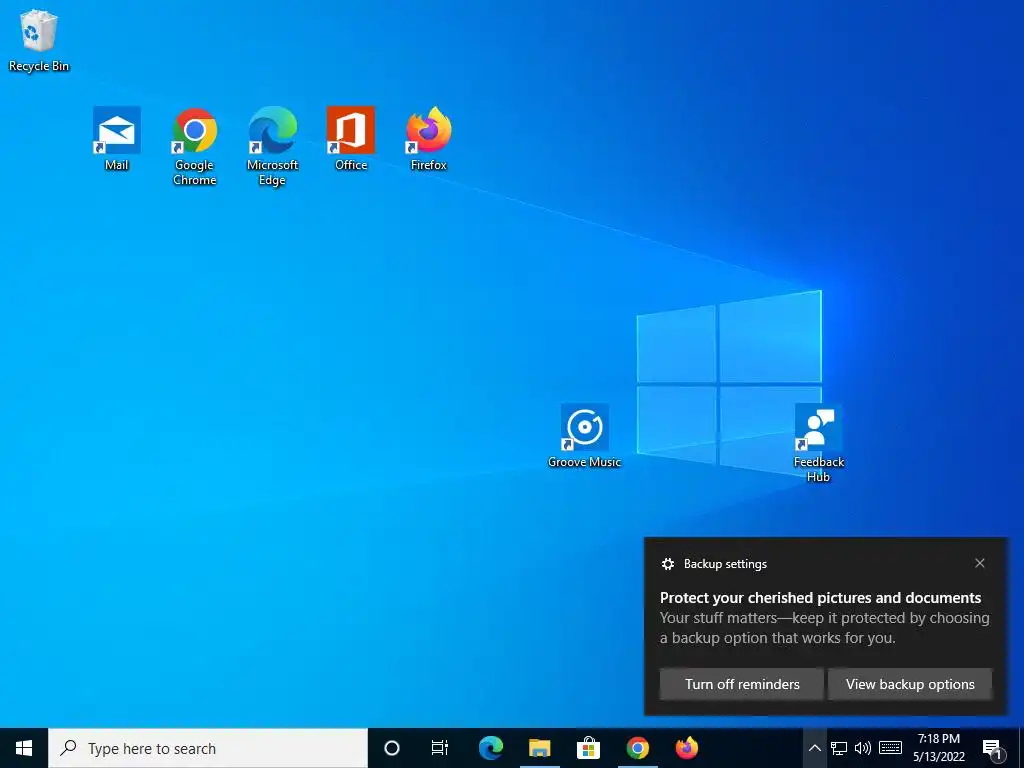Select the Mail desktop shortcut
The height and width of the screenshot is (768, 1024).
pos(117,138)
